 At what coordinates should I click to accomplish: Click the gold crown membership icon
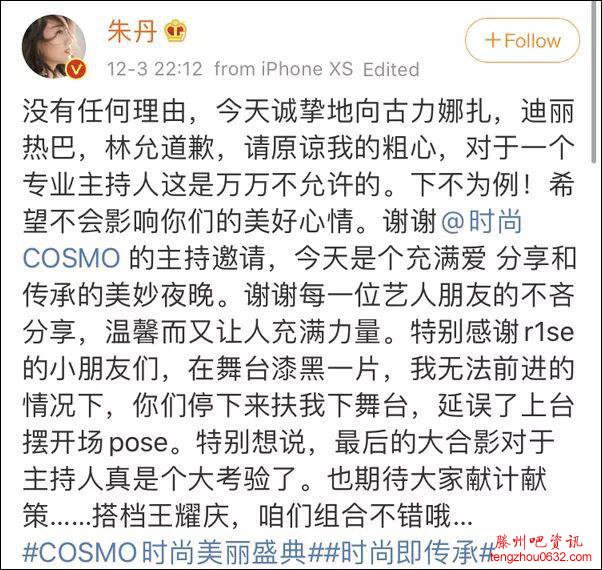pyautogui.click(x=176, y=31)
